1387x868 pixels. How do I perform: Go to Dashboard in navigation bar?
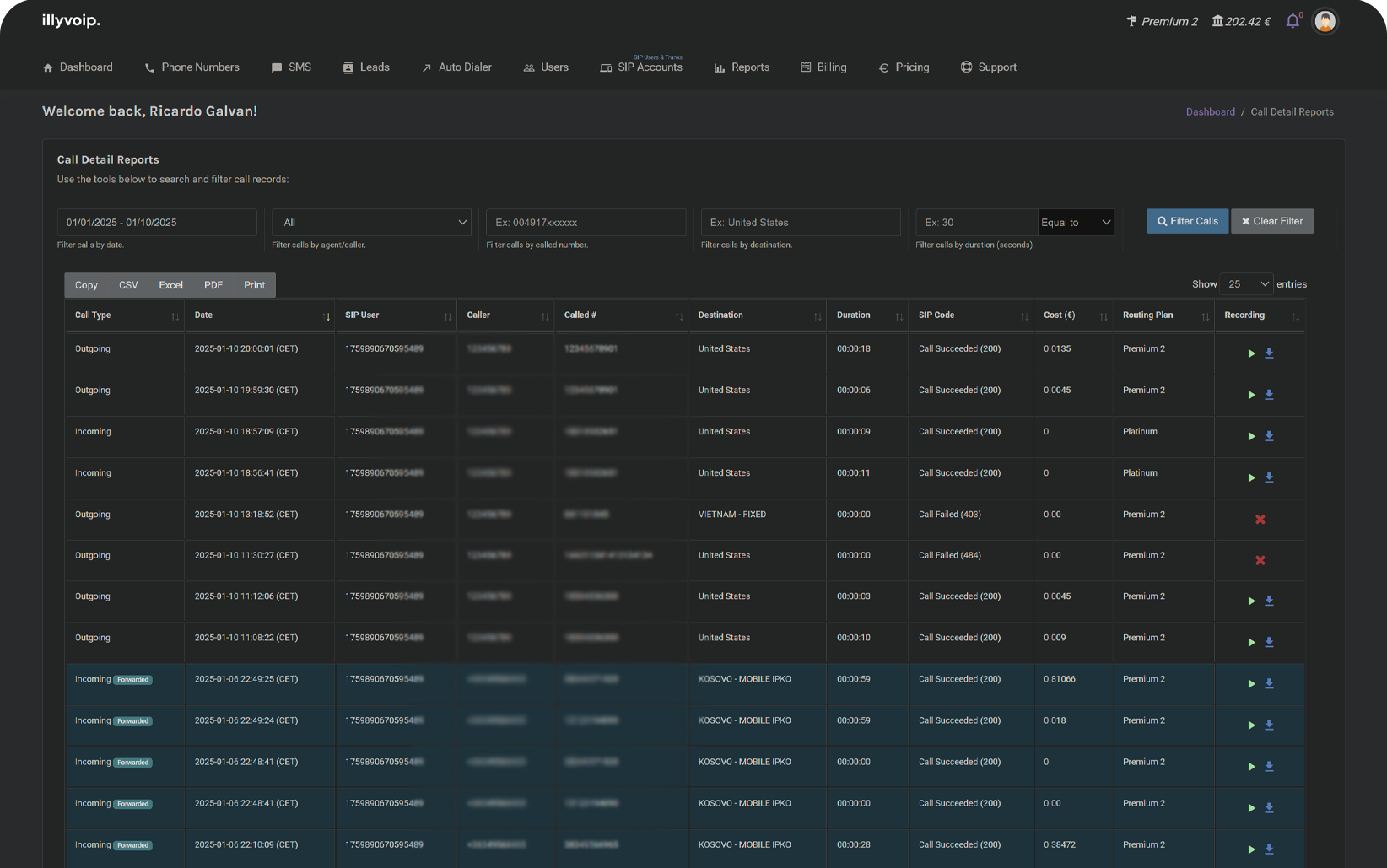pyautogui.click(x=78, y=67)
